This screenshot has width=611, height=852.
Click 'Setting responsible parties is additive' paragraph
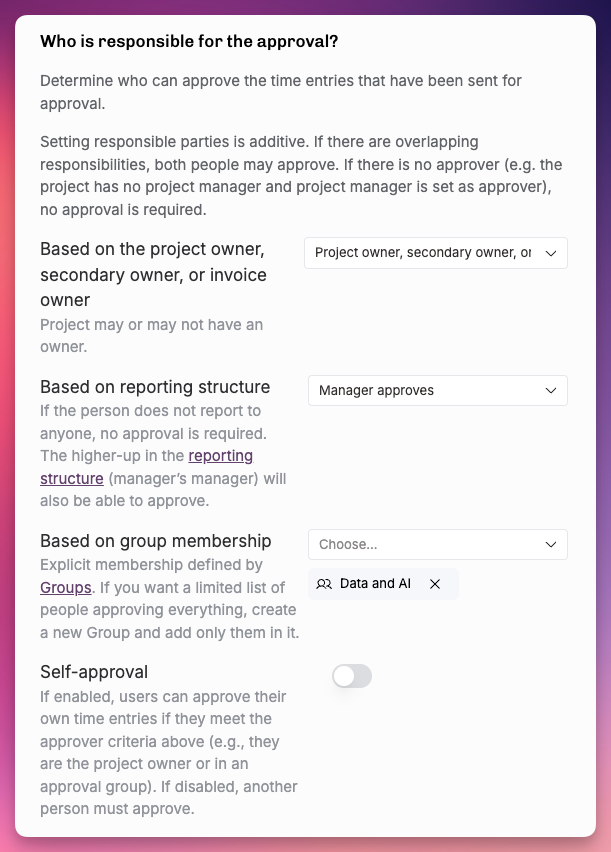(301, 176)
